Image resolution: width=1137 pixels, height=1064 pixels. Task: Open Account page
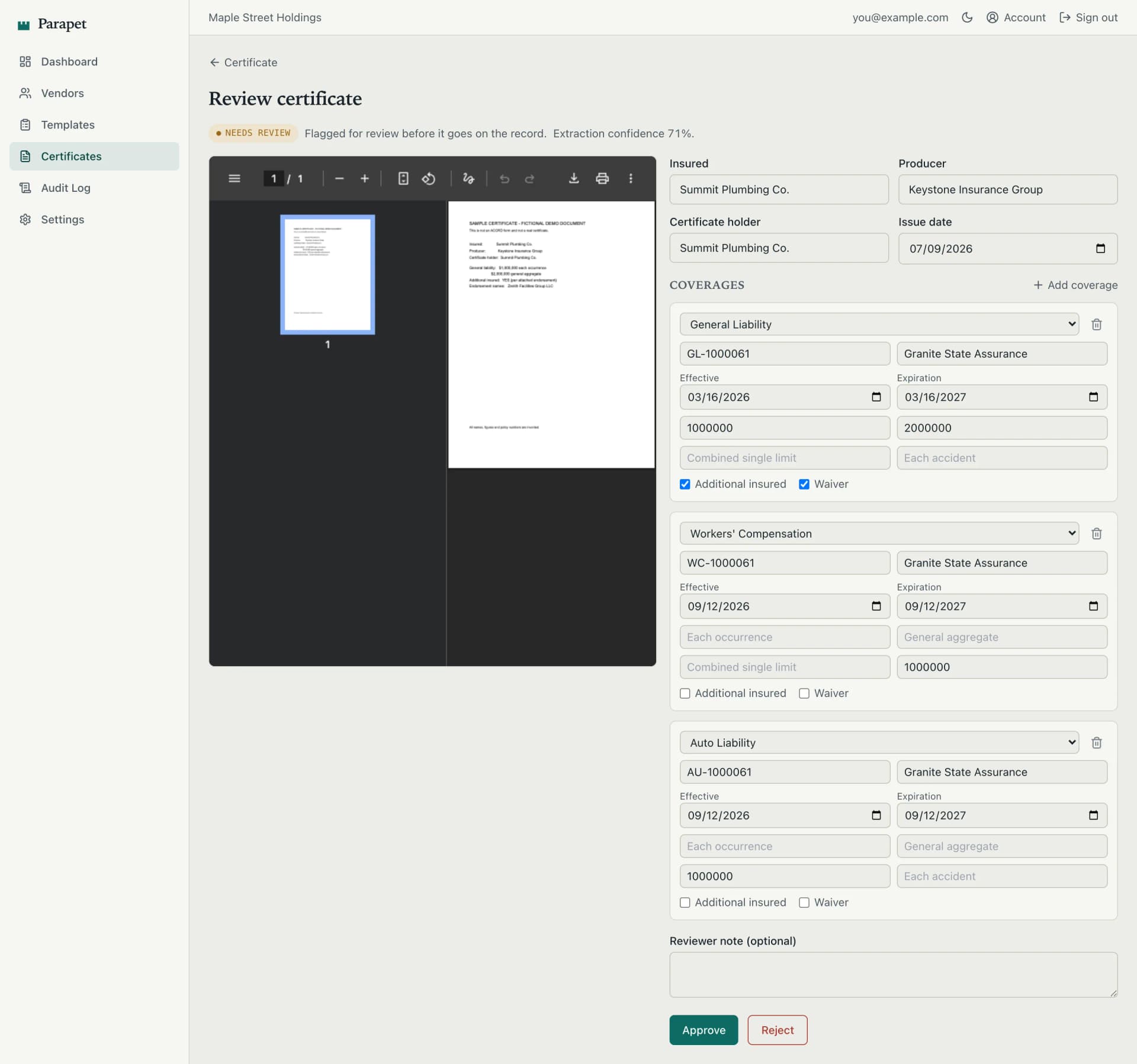(x=1016, y=17)
